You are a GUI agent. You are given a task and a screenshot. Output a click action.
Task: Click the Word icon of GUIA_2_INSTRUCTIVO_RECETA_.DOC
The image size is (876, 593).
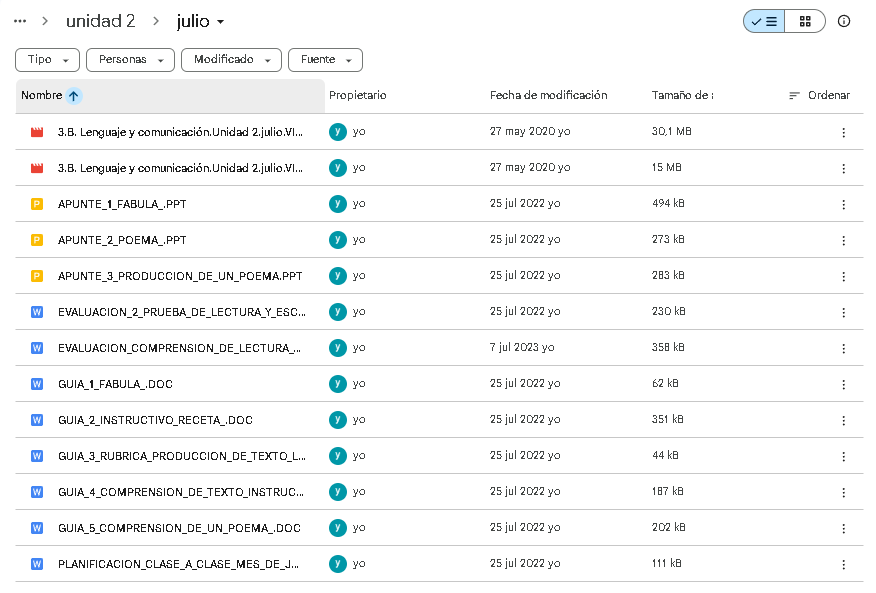37,420
